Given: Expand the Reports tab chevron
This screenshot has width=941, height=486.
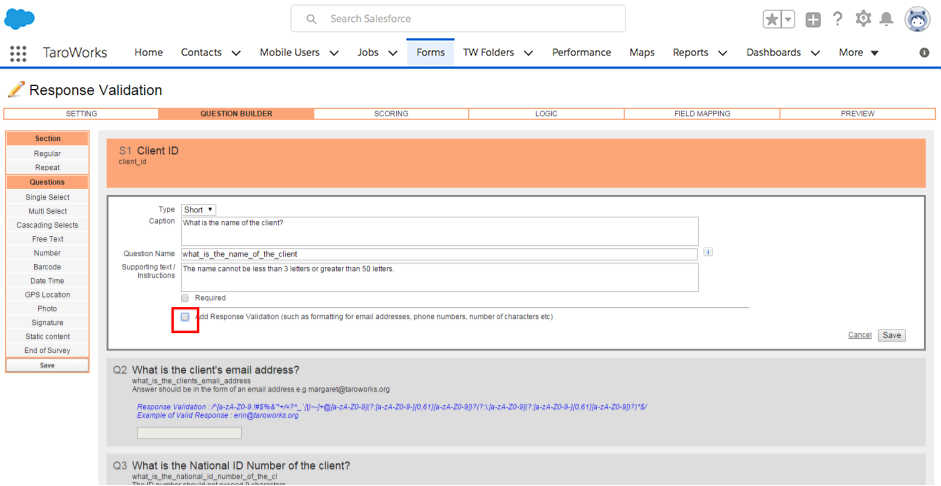Looking at the screenshot, I should (723, 53).
